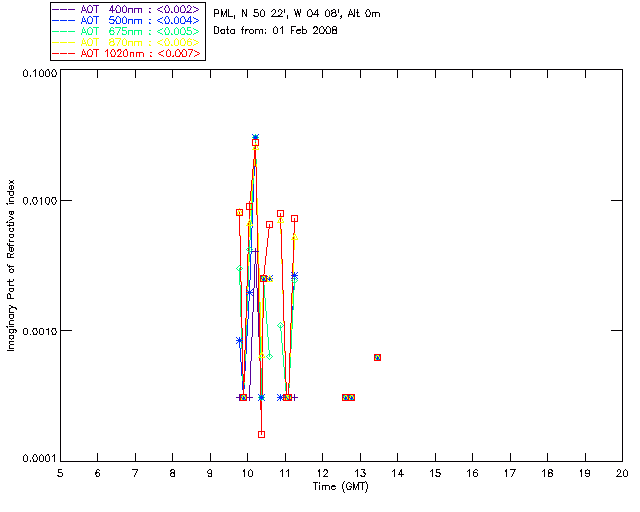Viewport: 640px width, 512px height.
Task: Click the x-axis label 10
Action: click(247, 473)
